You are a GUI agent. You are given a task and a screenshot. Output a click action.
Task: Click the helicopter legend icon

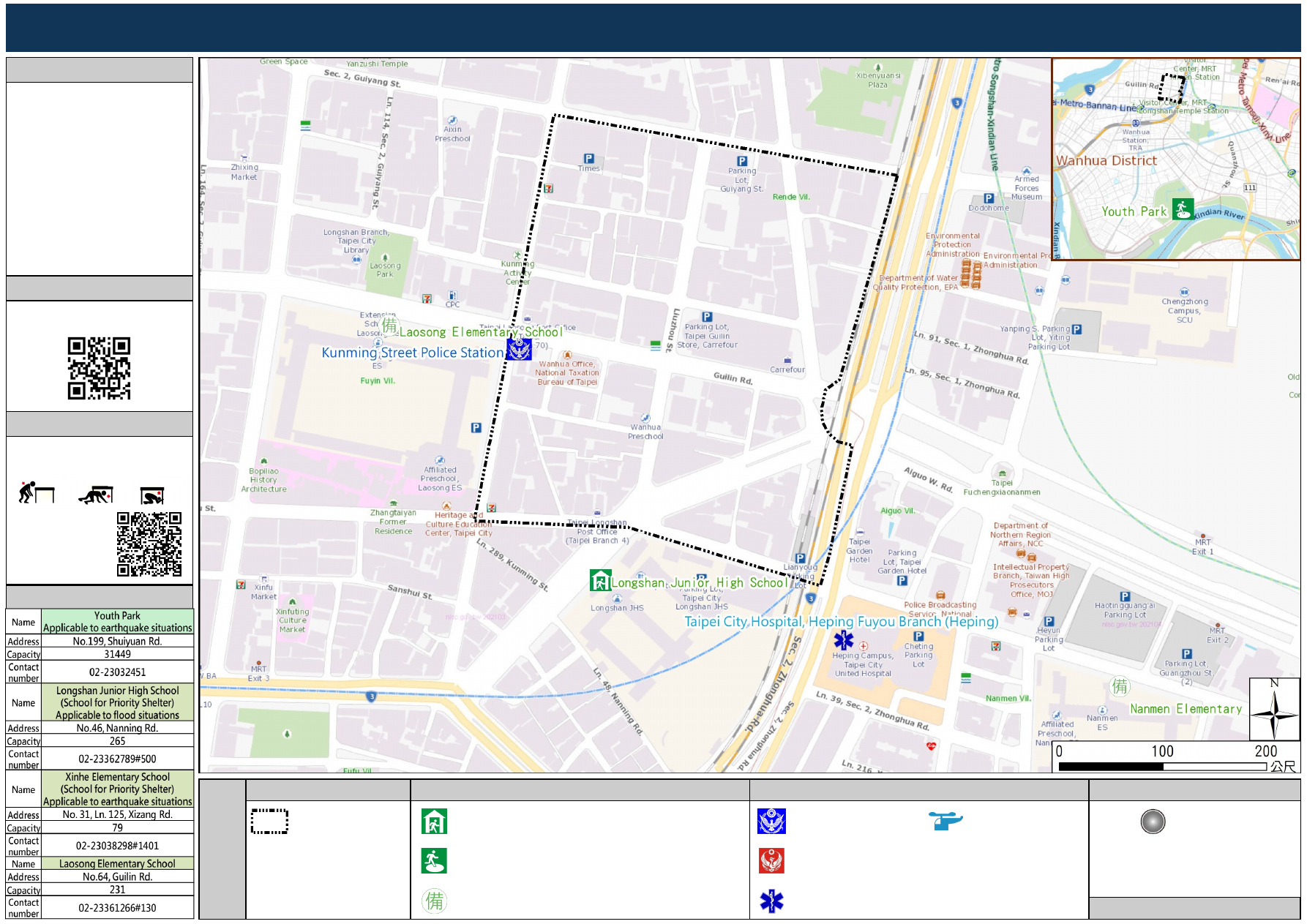click(x=945, y=821)
